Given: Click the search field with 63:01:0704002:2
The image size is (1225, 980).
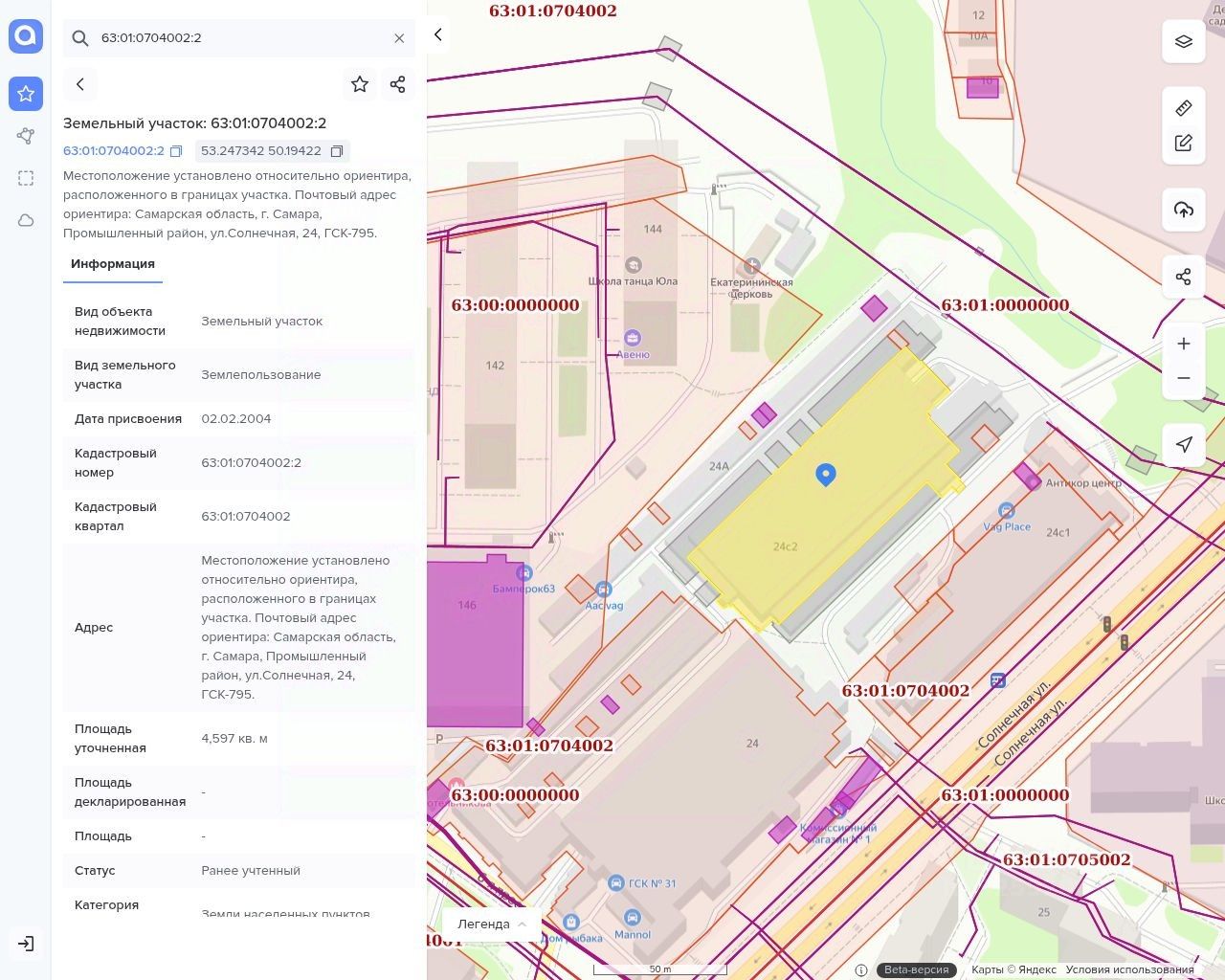Looking at the screenshot, I should 239,38.
